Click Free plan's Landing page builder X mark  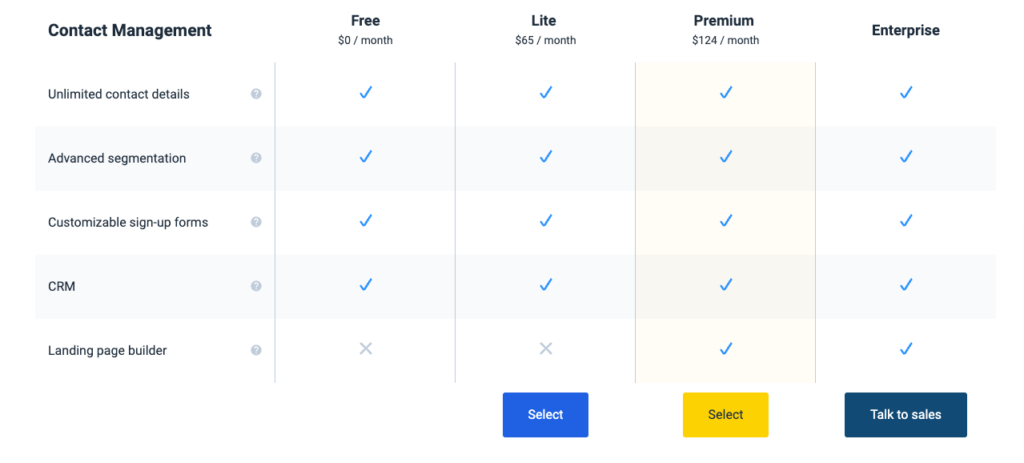point(366,349)
